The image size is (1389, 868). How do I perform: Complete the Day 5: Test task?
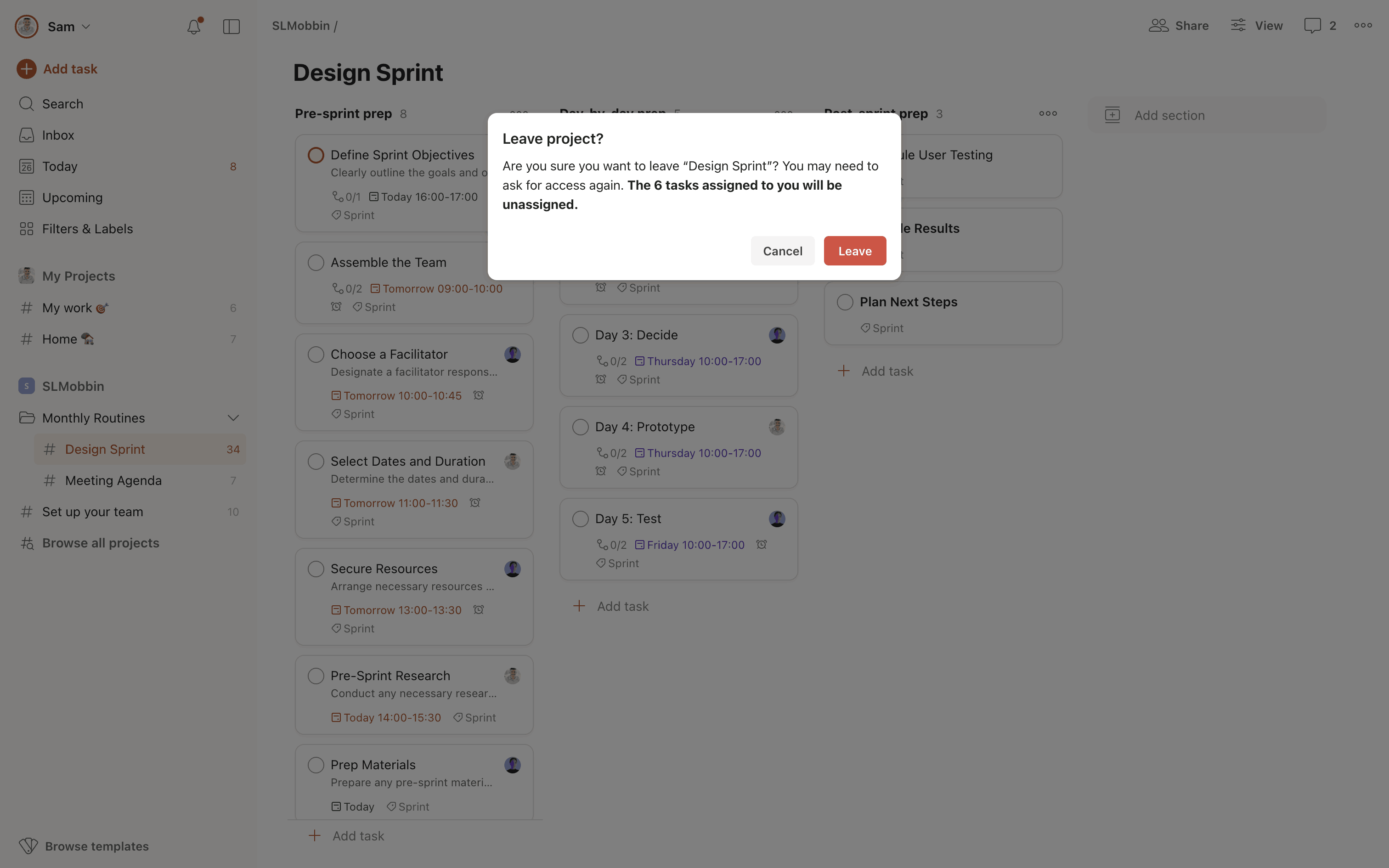point(580,519)
